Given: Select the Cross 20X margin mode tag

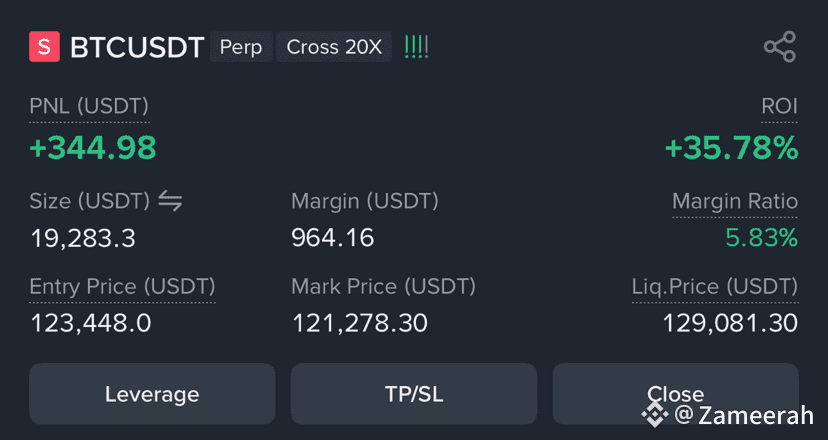Looking at the screenshot, I should point(334,47).
